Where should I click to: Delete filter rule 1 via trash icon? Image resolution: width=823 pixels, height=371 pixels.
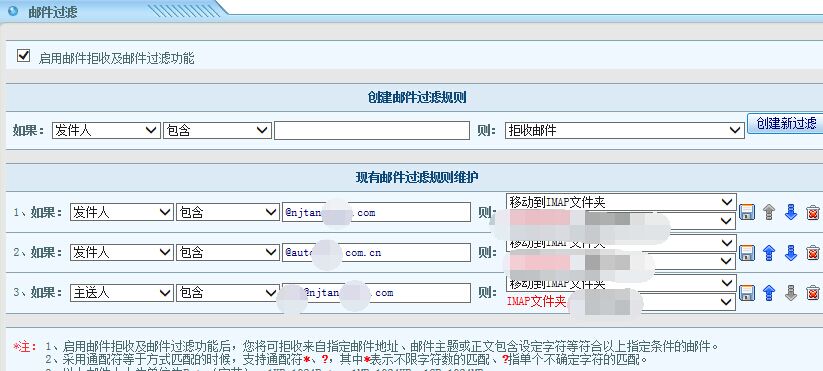click(813, 212)
